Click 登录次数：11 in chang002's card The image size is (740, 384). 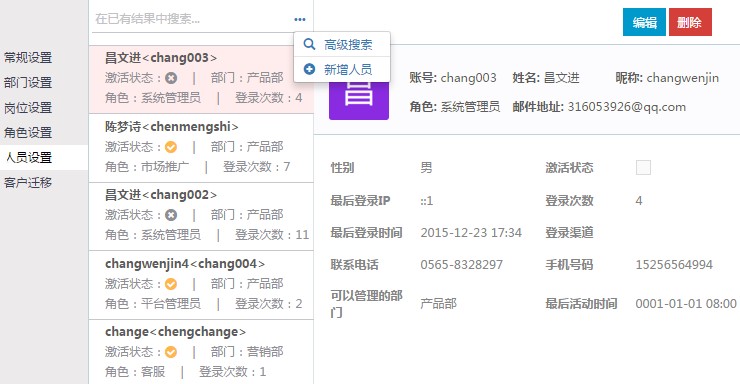[272, 235]
